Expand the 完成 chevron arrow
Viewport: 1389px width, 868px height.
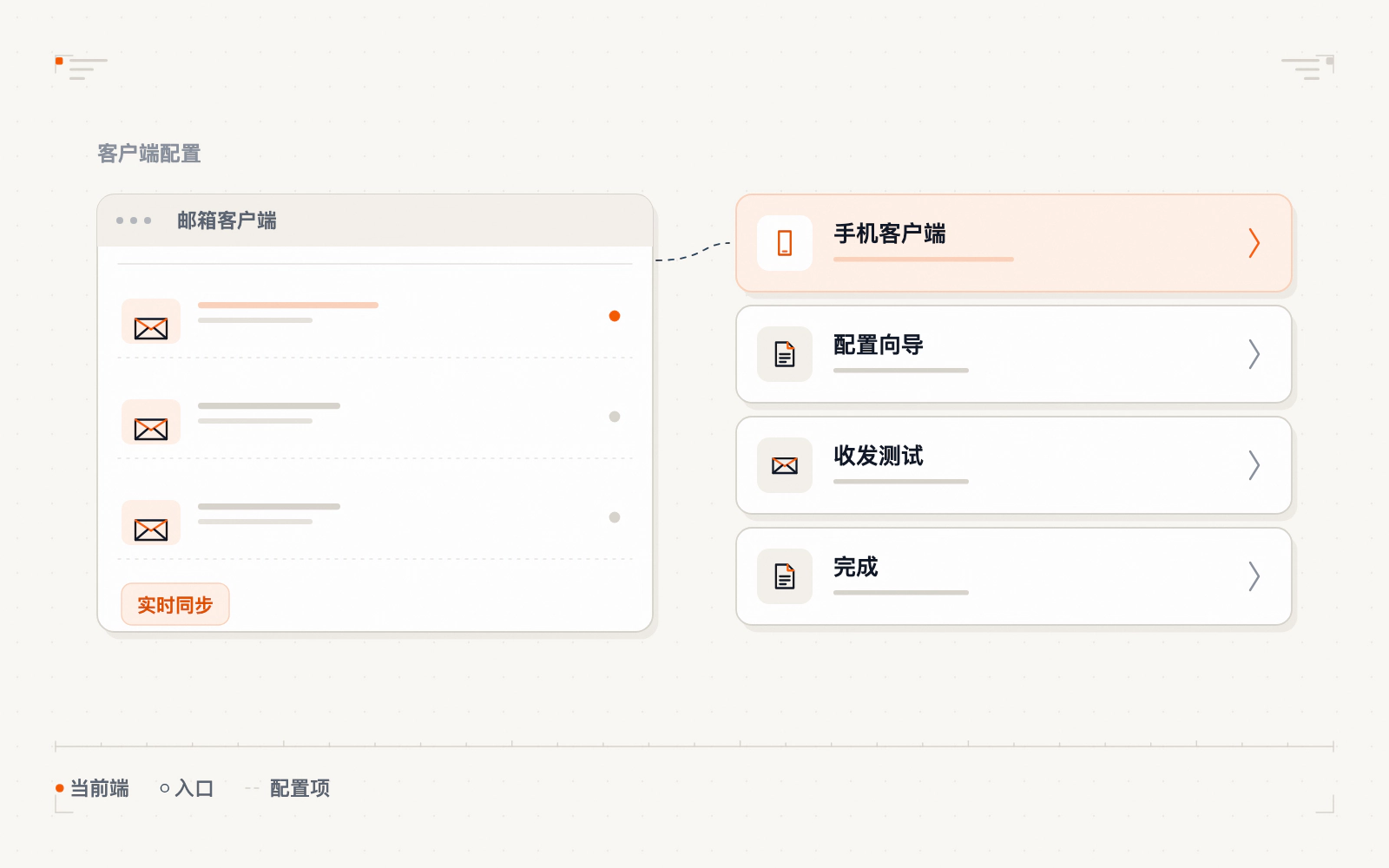[x=1254, y=576]
